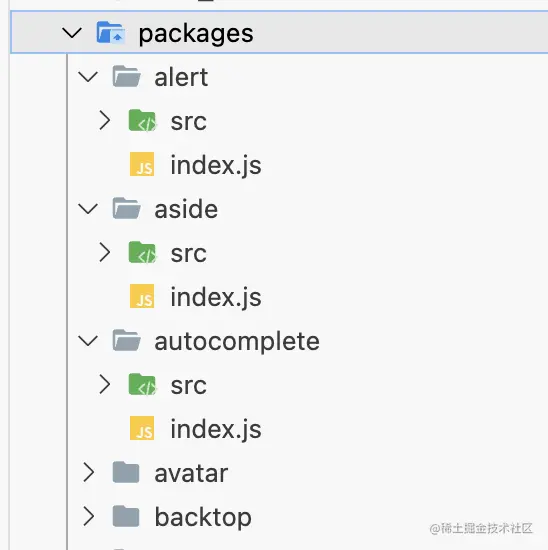
Task: Collapse the packages folder chevron
Action: click(72, 33)
